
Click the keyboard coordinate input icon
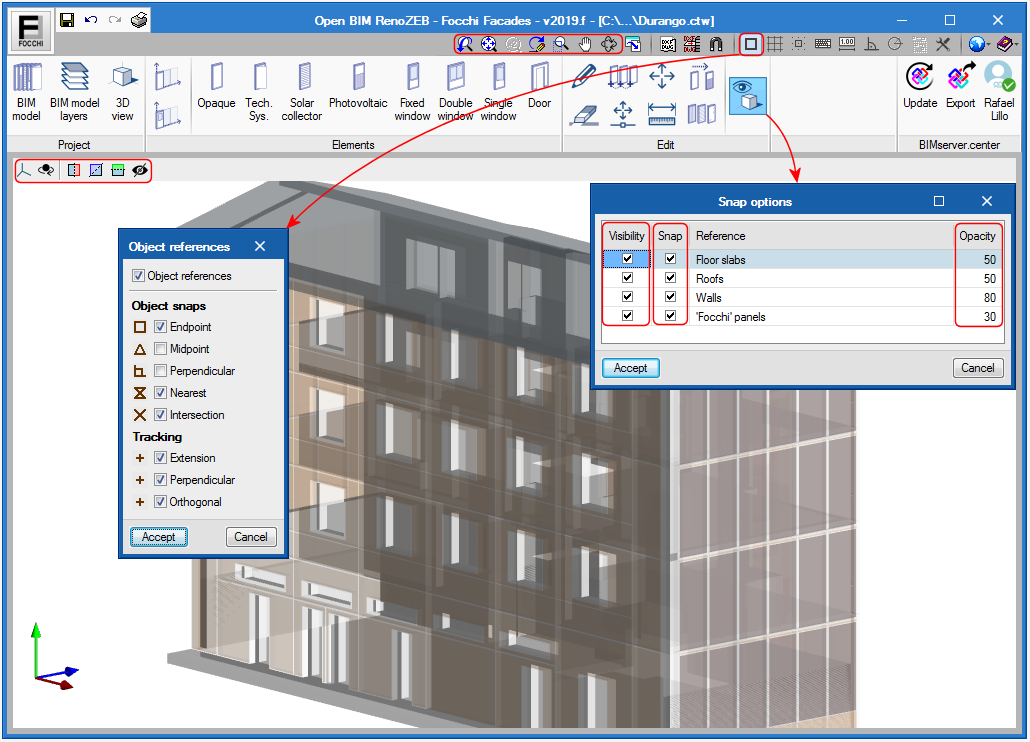click(822, 44)
